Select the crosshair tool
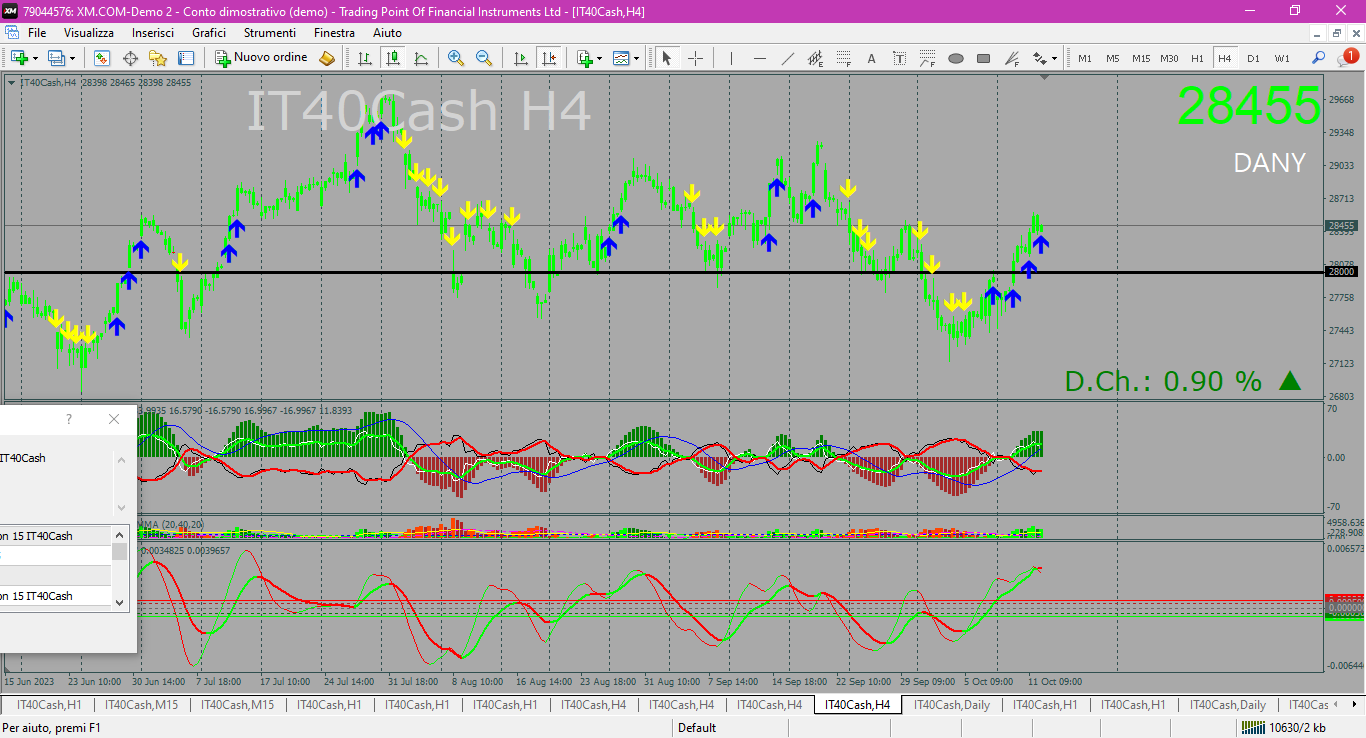Screen dimensions: 1366x738 pyautogui.click(x=696, y=58)
